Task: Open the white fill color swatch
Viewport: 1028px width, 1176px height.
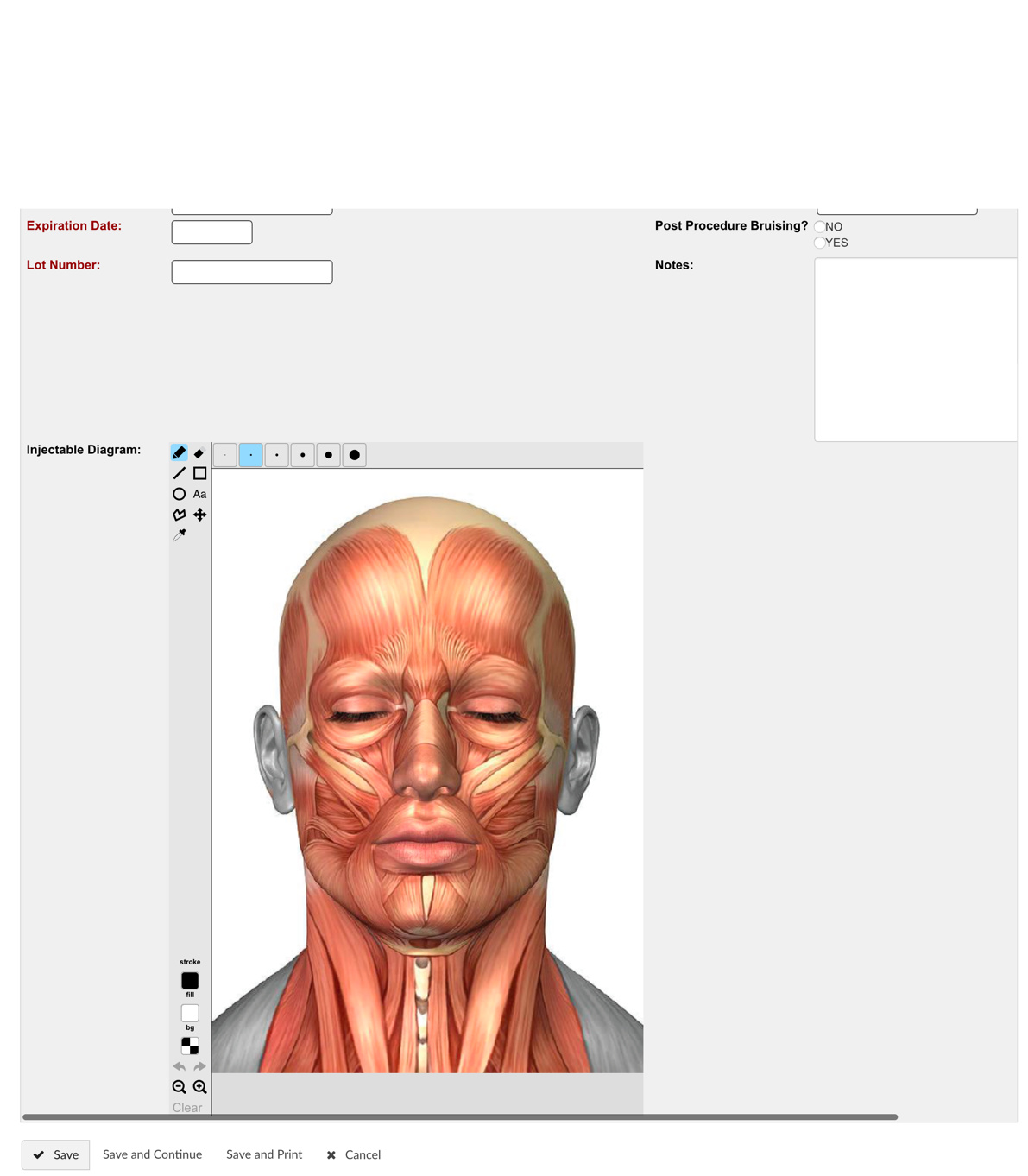Action: click(190, 1013)
